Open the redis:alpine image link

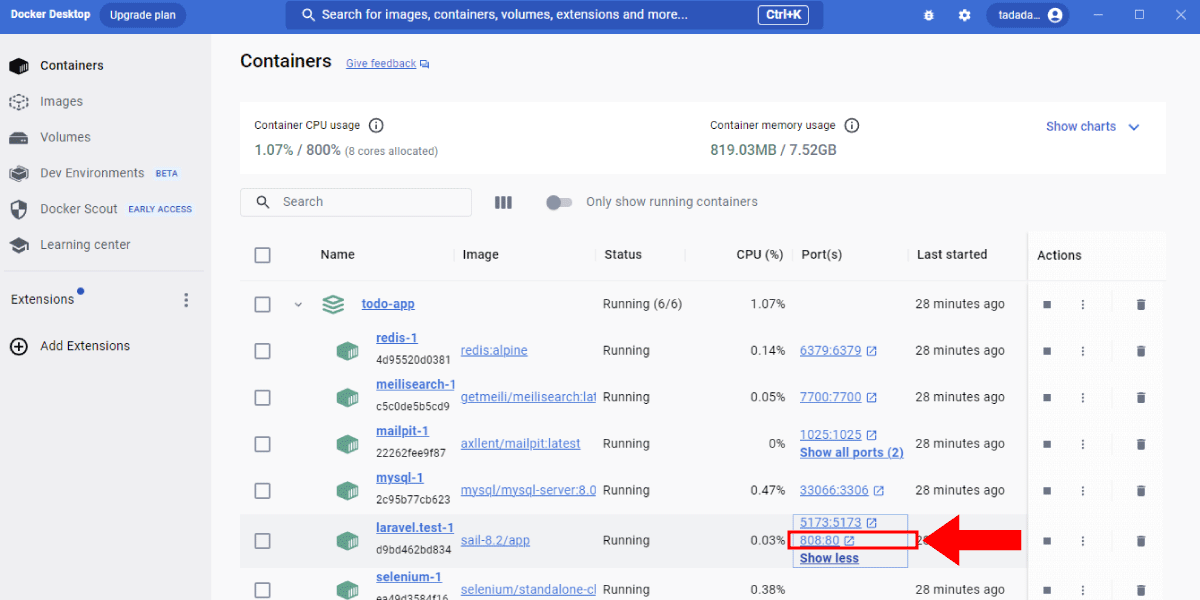click(494, 351)
